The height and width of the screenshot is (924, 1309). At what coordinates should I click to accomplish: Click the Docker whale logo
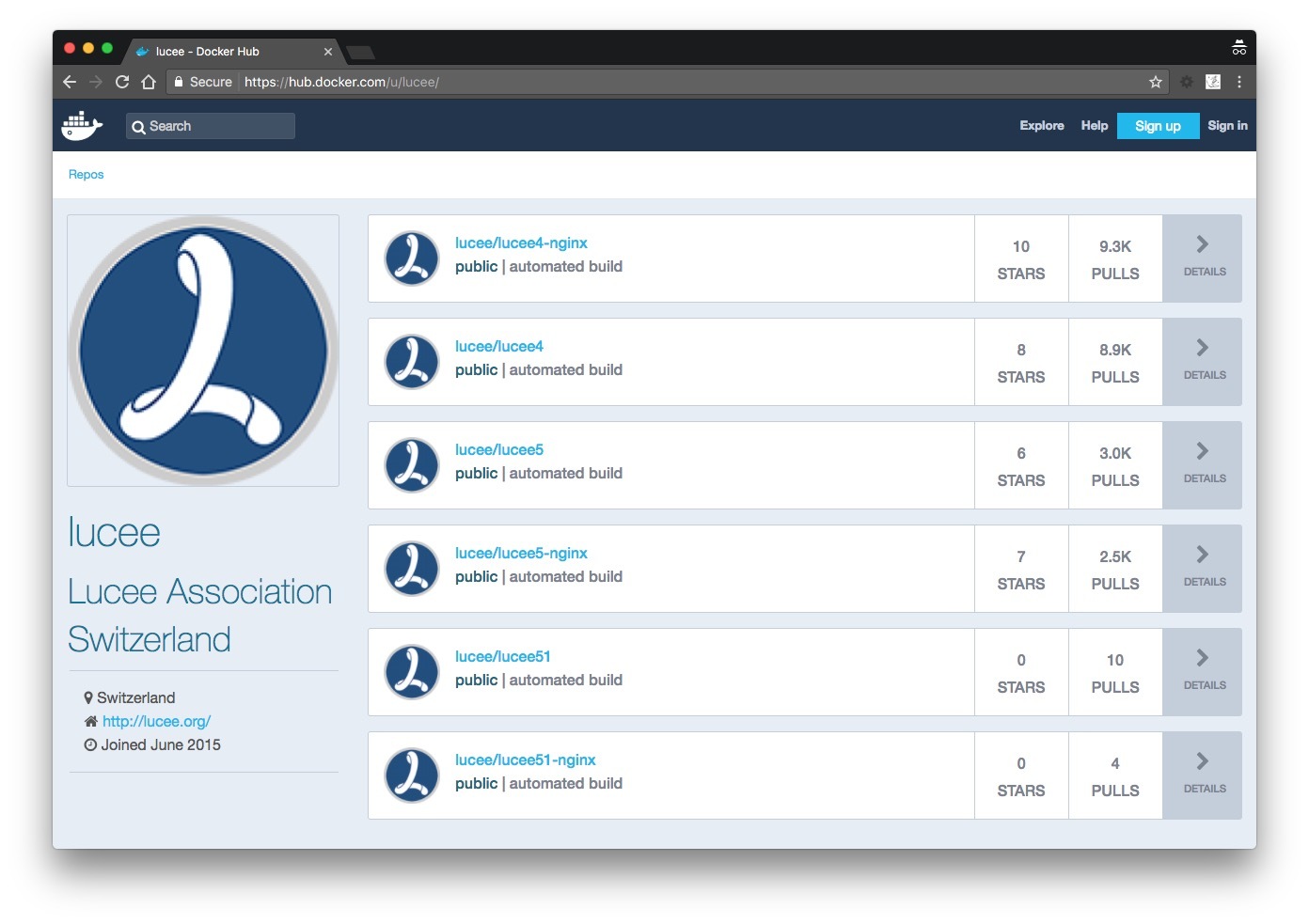[82, 125]
